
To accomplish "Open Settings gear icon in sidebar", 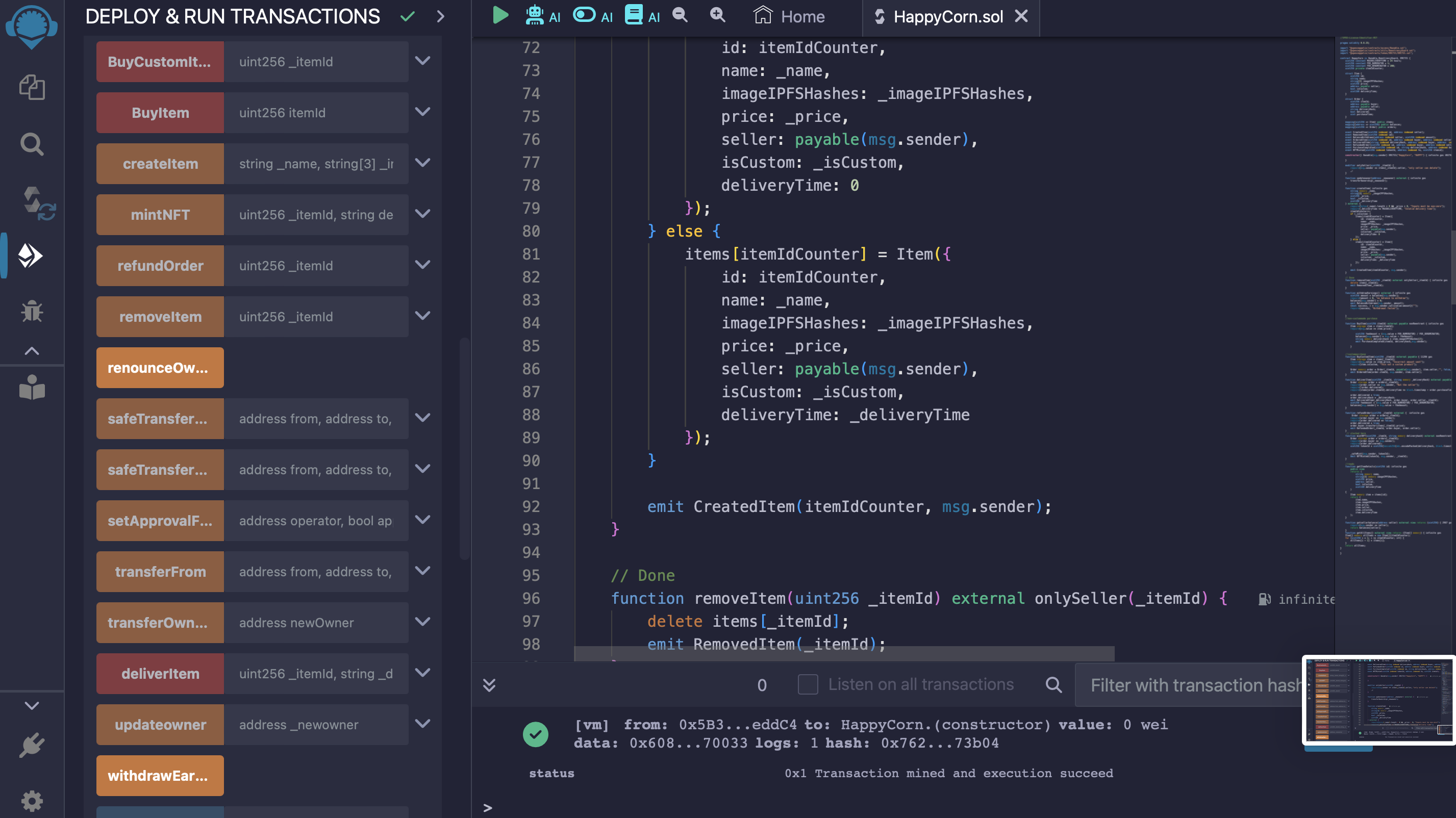I will coord(32,800).
